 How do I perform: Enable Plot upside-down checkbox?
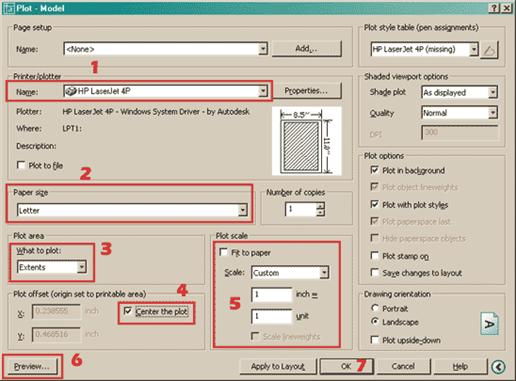click(x=374, y=340)
